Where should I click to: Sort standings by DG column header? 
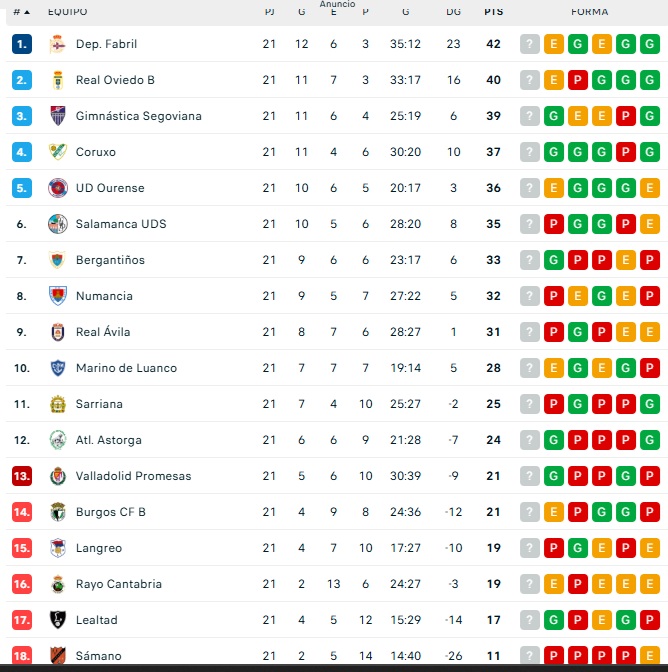click(x=453, y=12)
